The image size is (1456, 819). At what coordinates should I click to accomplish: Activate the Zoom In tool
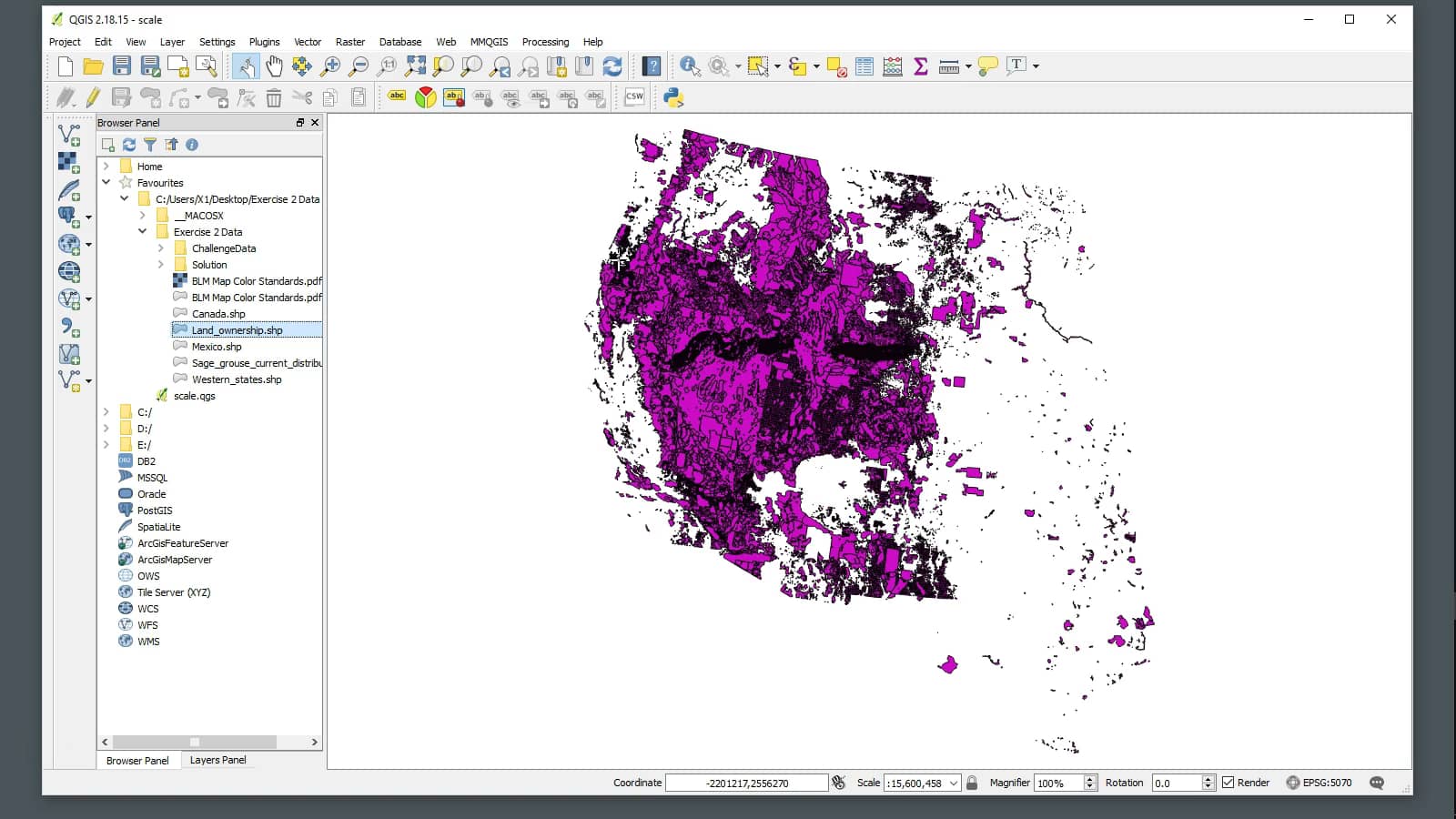[331, 66]
